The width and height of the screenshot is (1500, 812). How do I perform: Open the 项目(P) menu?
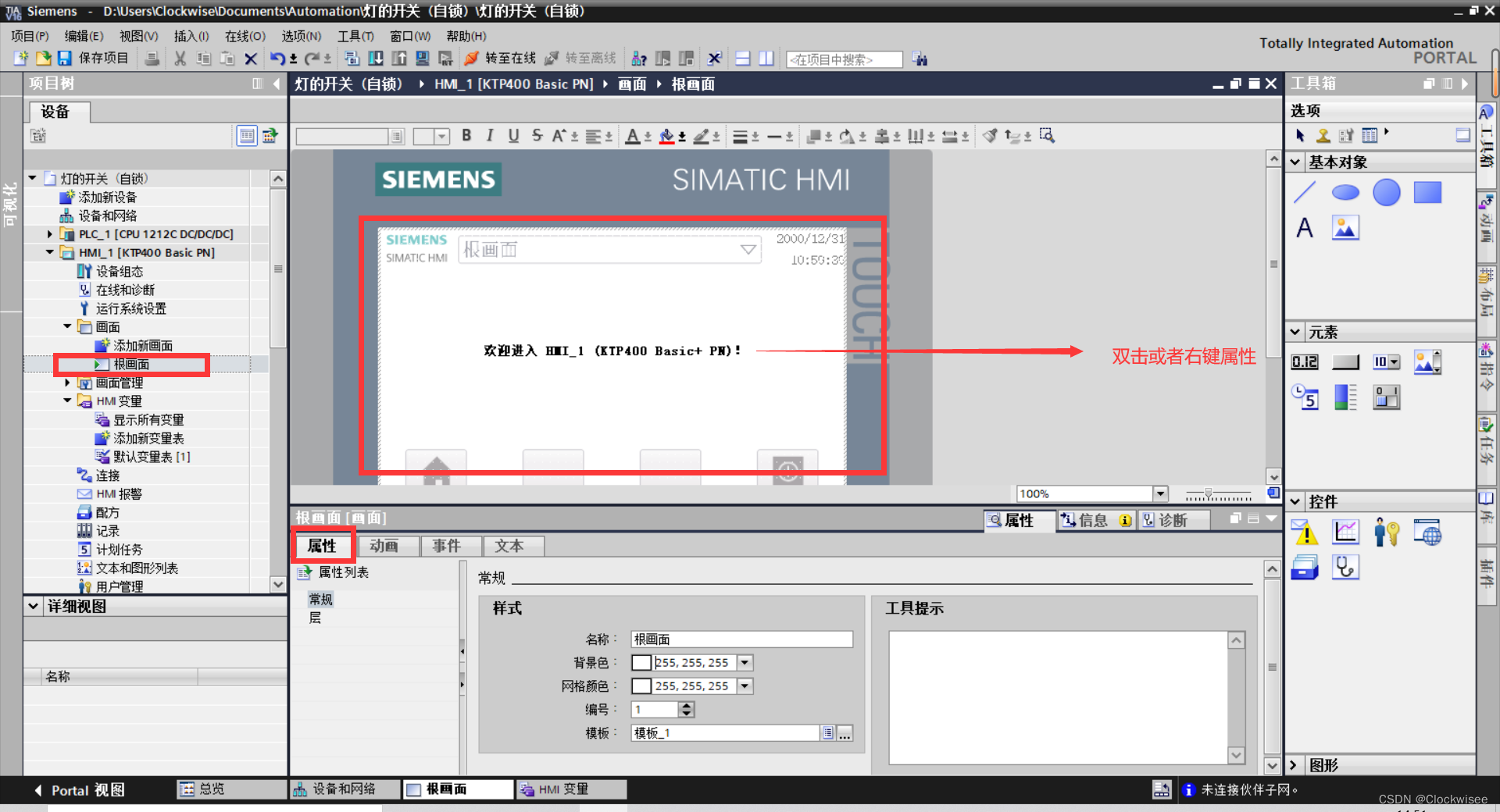click(30, 36)
